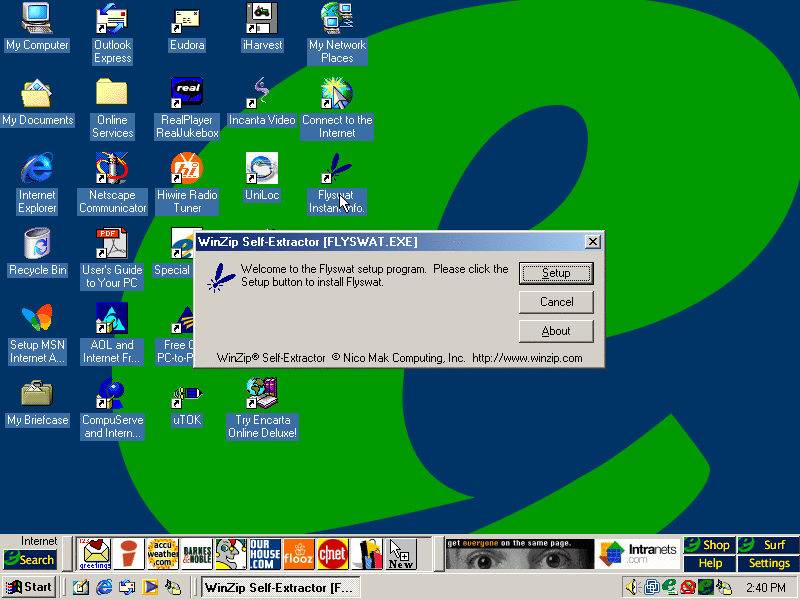Open the About button in the extractor dialog
This screenshot has height=600, width=800.
[556, 331]
